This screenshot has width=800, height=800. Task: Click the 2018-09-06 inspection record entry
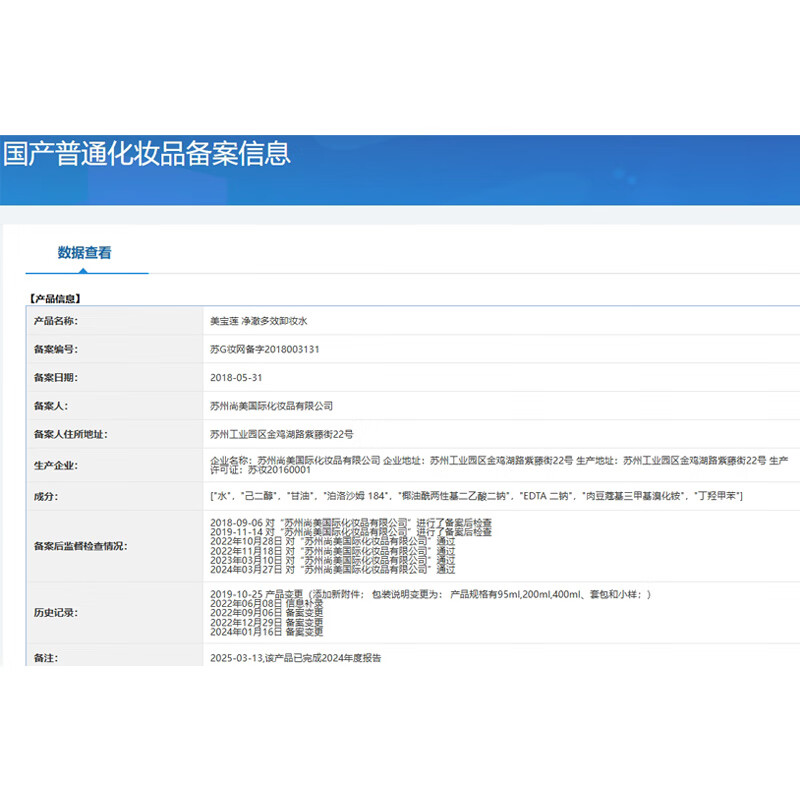click(x=350, y=522)
